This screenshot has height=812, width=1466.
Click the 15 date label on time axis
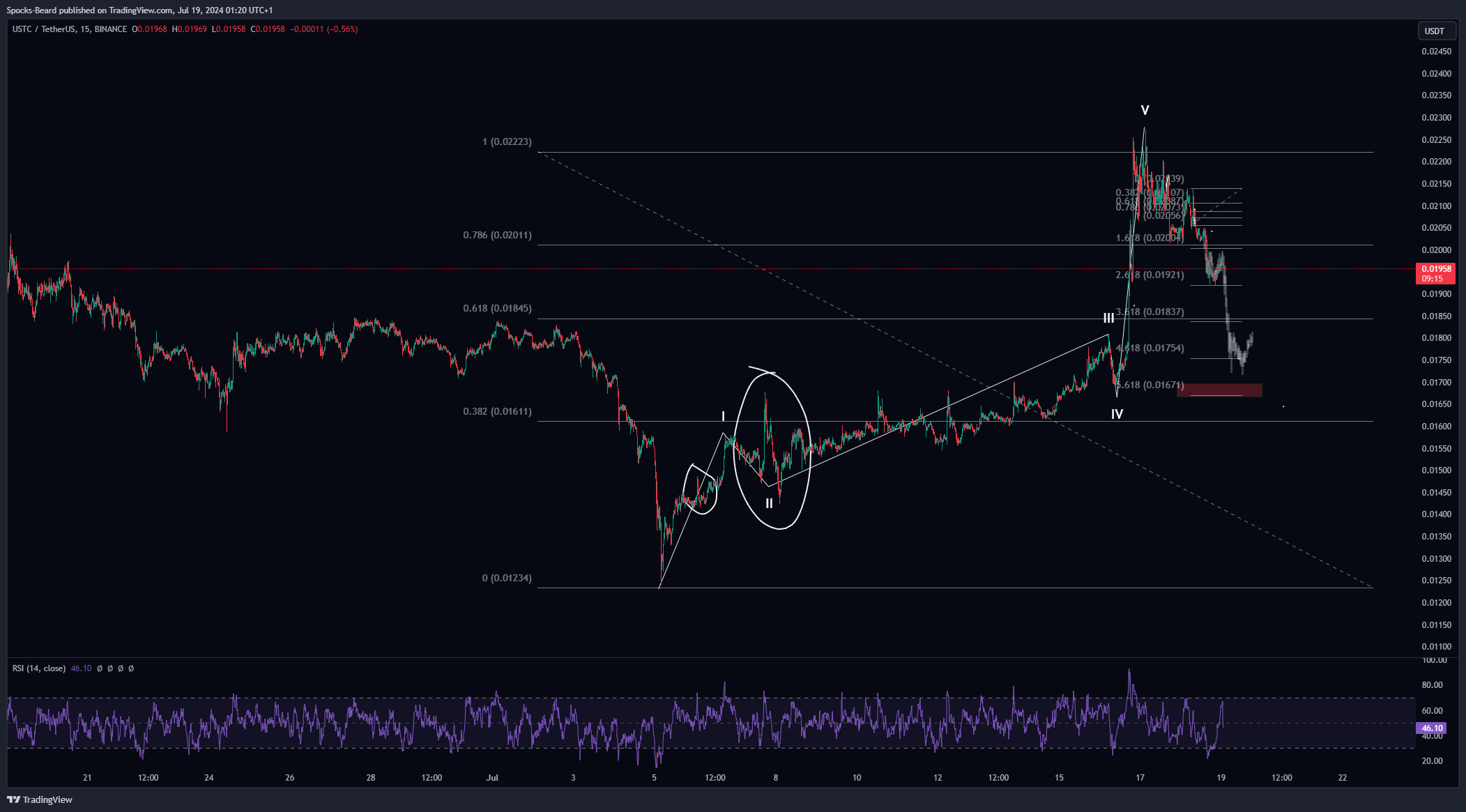click(1059, 778)
